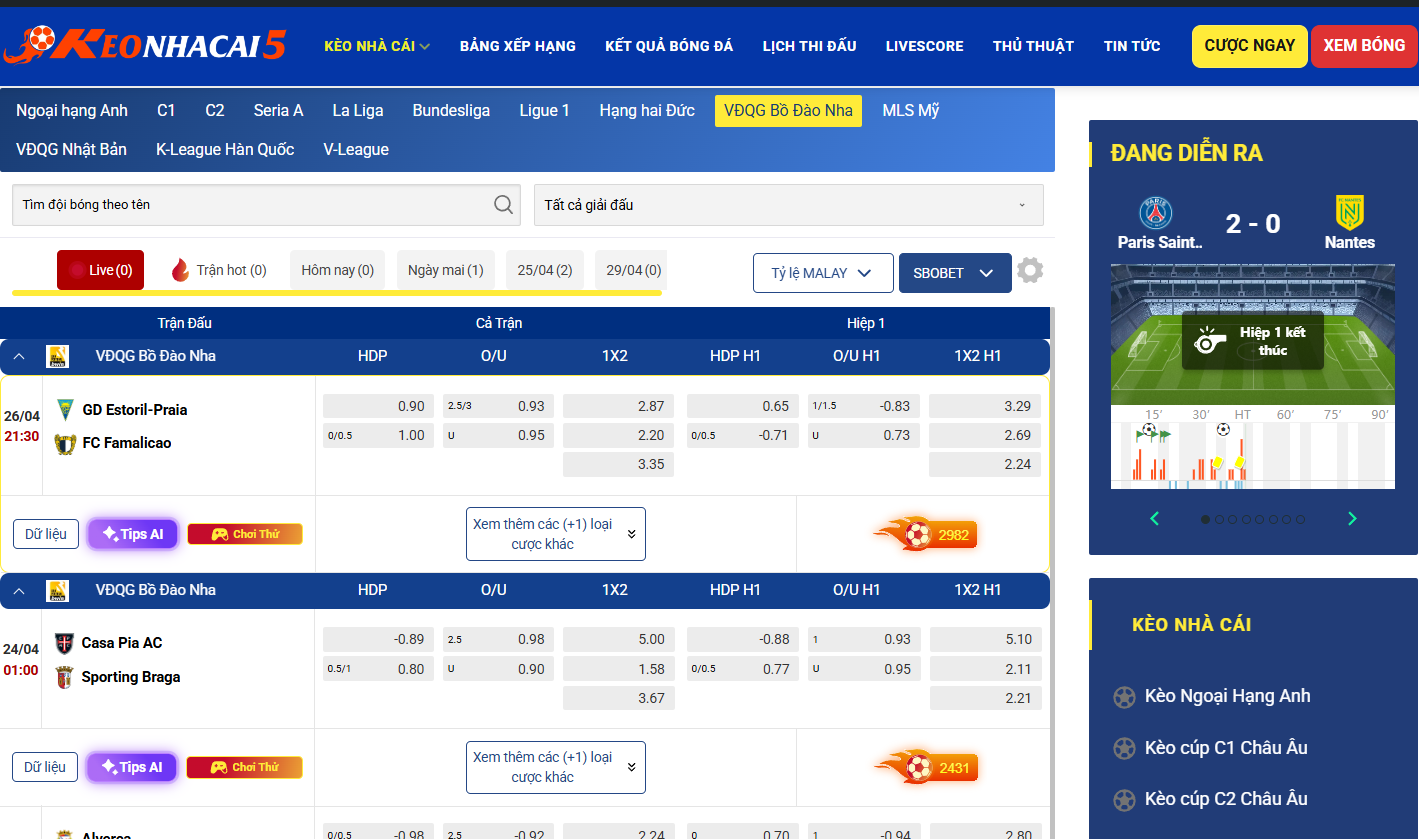Click the GD Estoril-Praia team crest
This screenshot has width=1419, height=839.
(65, 410)
